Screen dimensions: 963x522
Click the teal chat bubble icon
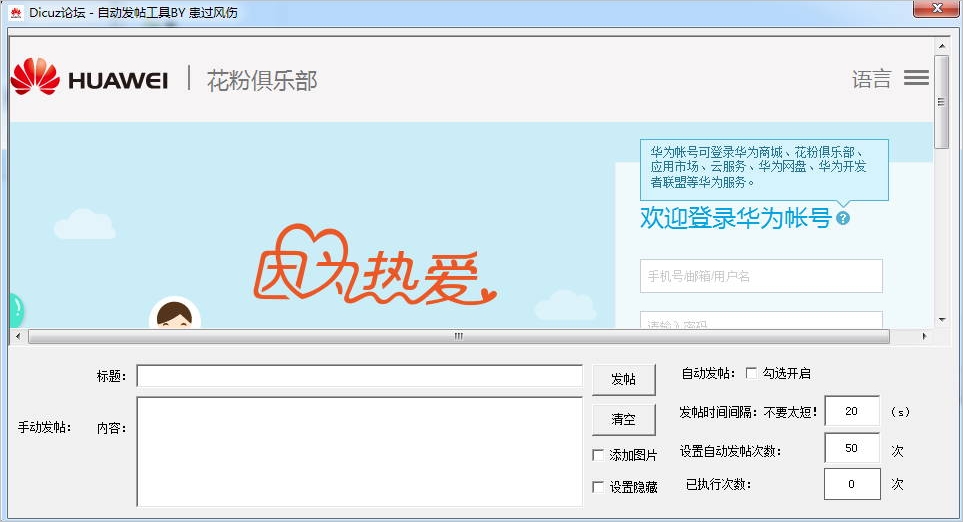16,310
